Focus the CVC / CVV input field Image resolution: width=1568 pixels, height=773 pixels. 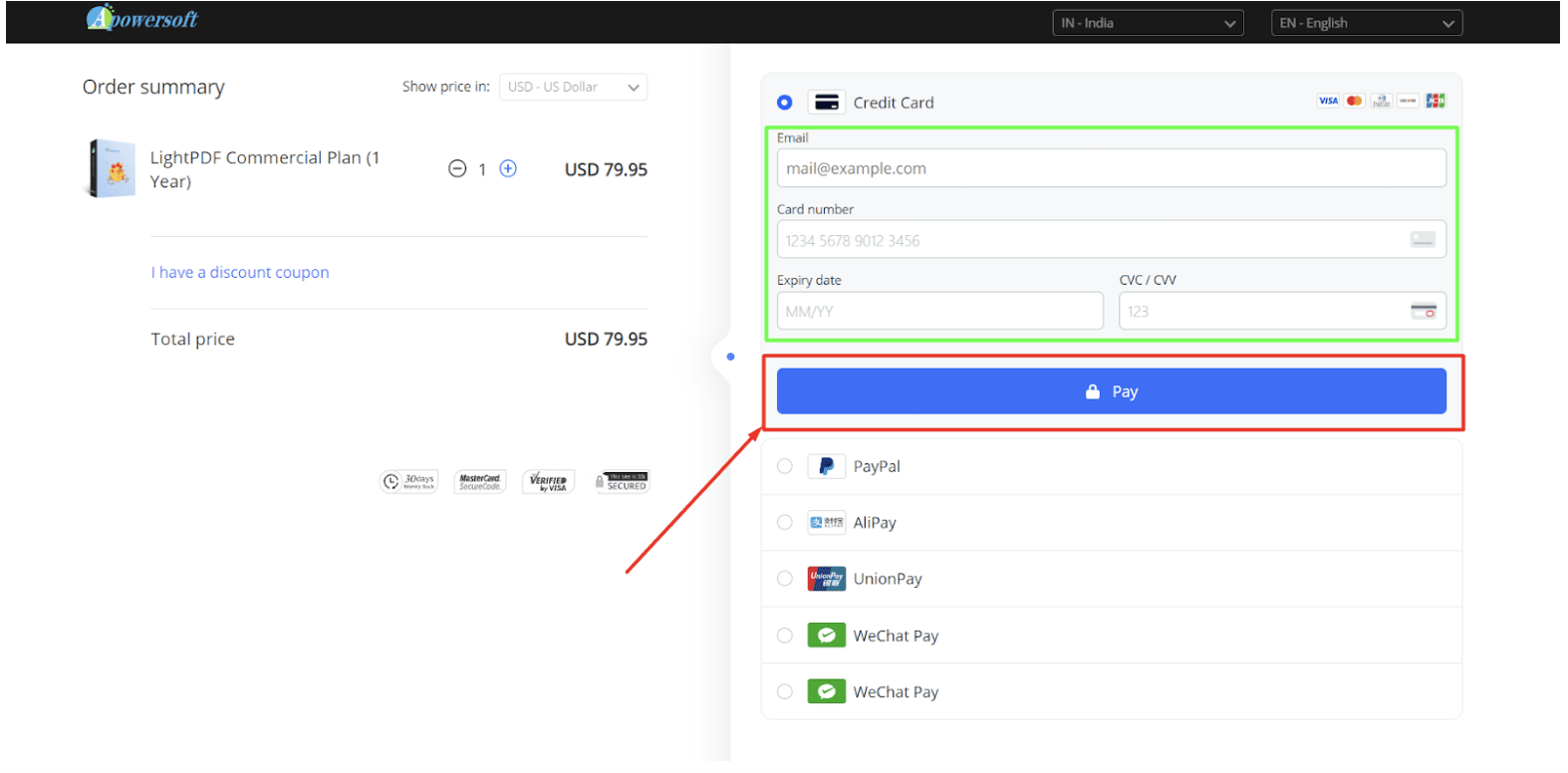point(1283,312)
